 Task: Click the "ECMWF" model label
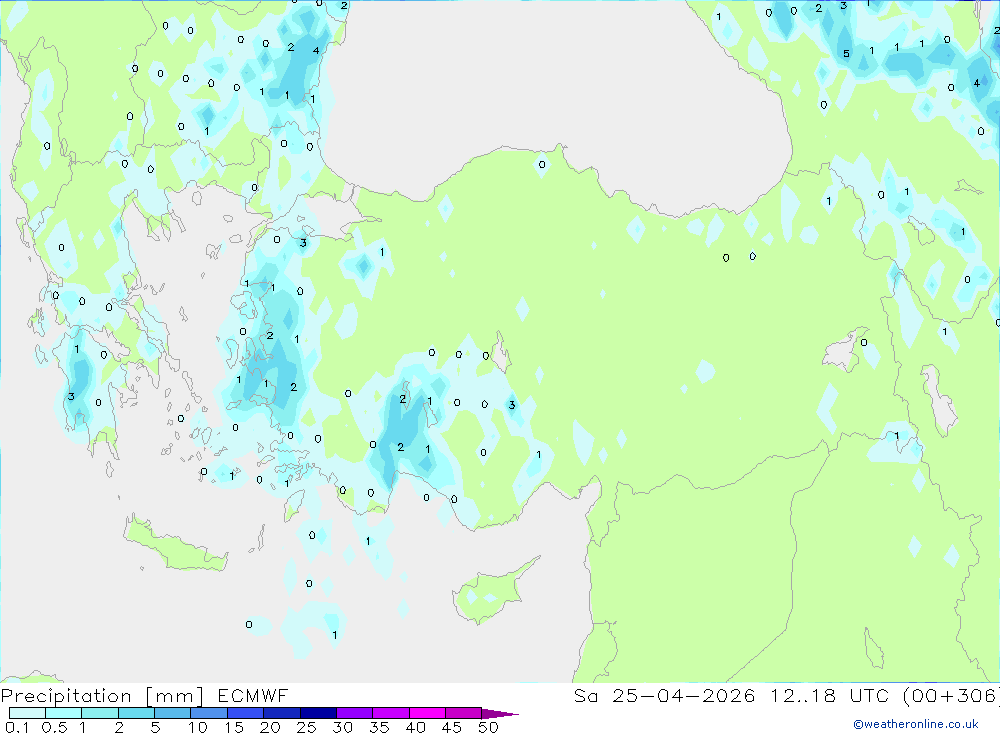pos(253,695)
